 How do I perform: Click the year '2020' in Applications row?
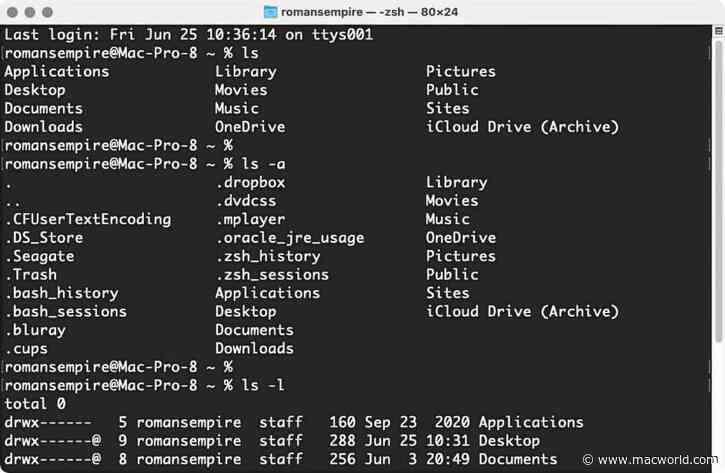[452, 422]
